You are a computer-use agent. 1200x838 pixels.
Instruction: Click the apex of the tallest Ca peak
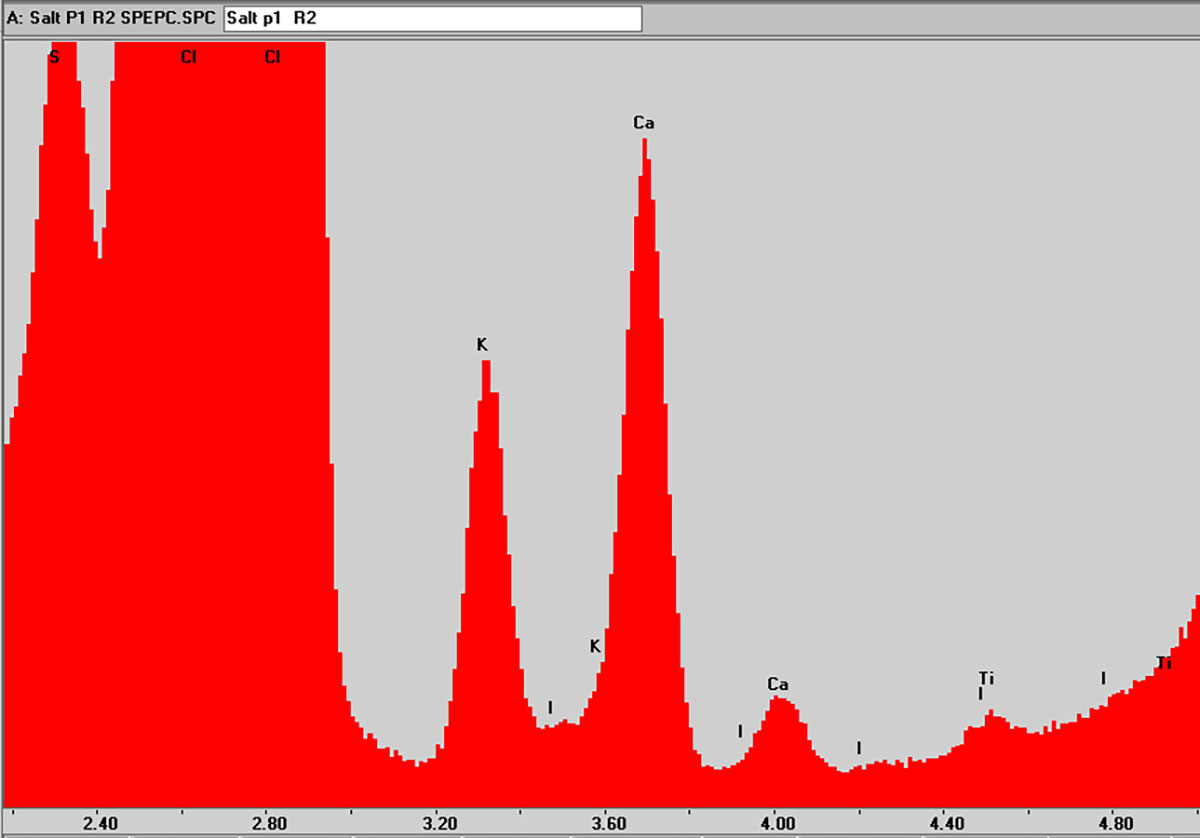(645, 143)
